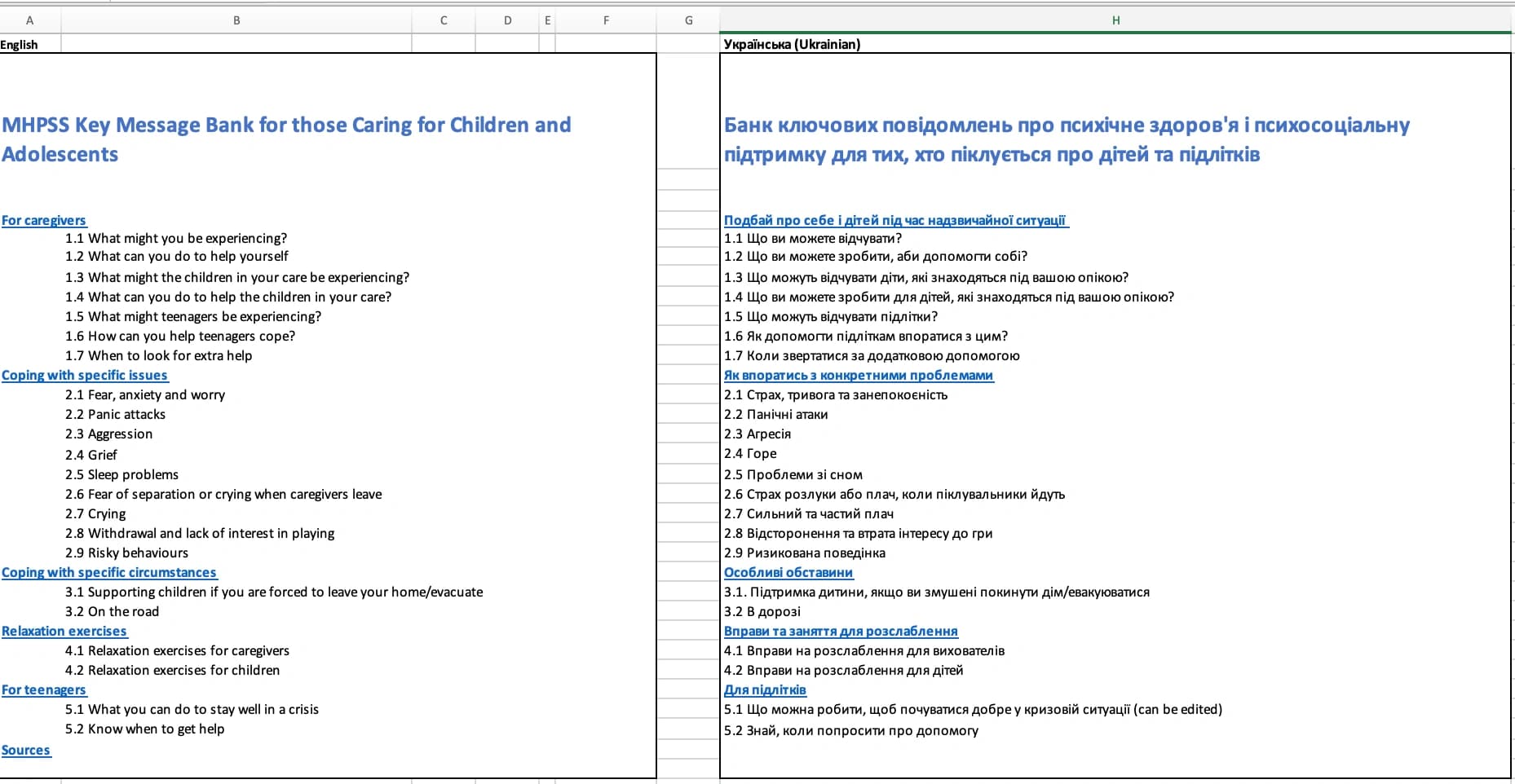1515x784 pixels.
Task: Open 'Як впоратись з конкретними проблемами' link
Action: (859, 375)
